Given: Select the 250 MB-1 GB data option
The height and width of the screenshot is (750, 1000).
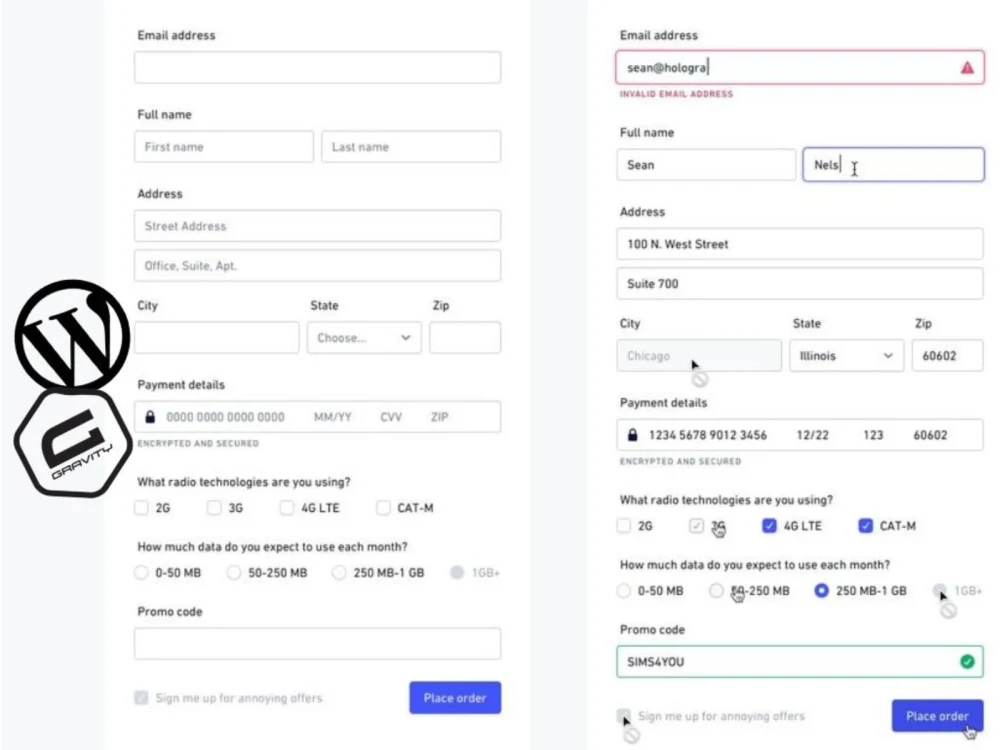Looking at the screenshot, I should 823,591.
